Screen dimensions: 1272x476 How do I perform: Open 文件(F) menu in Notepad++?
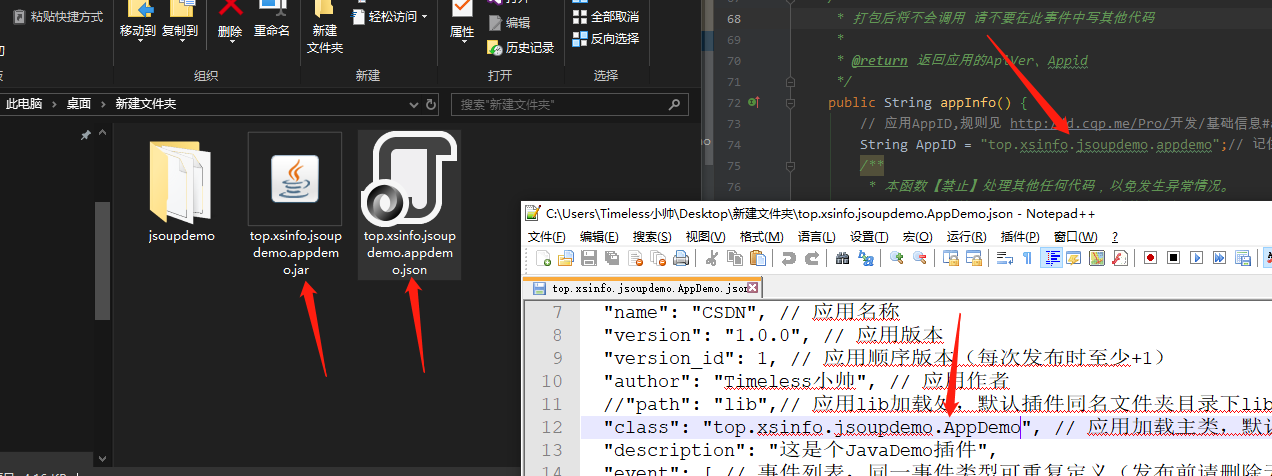point(547,237)
